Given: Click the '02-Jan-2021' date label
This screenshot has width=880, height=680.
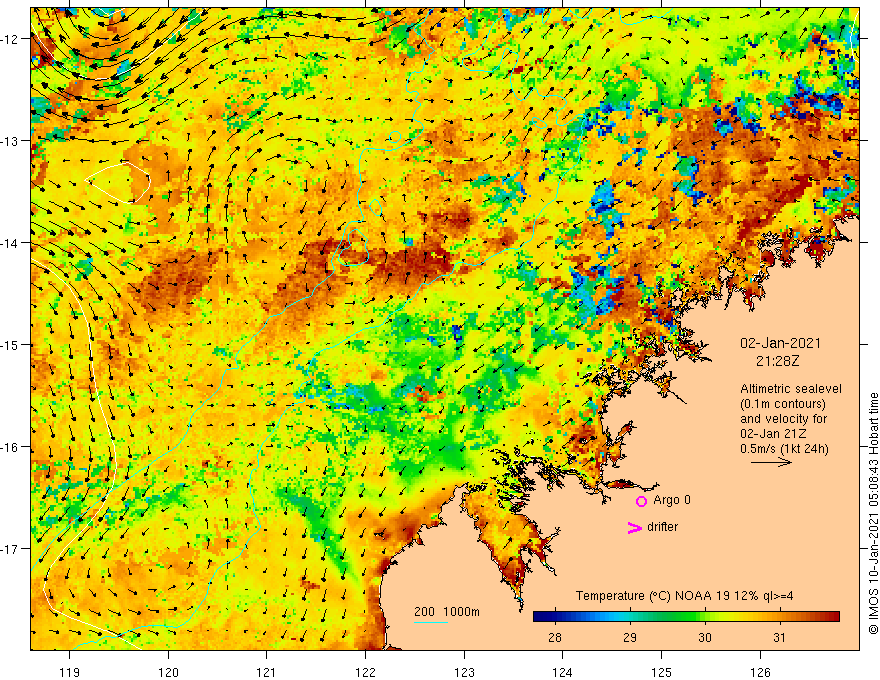Looking at the screenshot, I should 780,343.
